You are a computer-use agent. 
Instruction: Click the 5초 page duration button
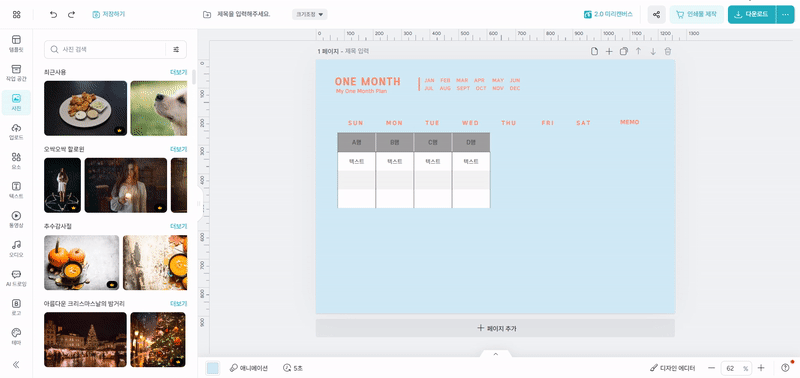292,368
